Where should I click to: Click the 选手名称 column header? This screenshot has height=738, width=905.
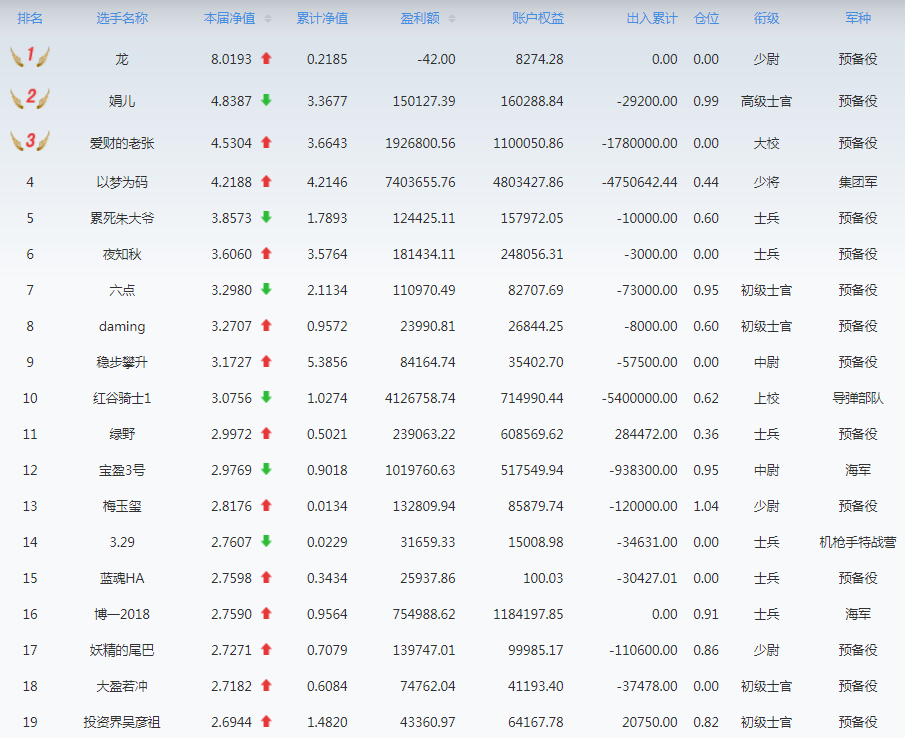coord(122,18)
